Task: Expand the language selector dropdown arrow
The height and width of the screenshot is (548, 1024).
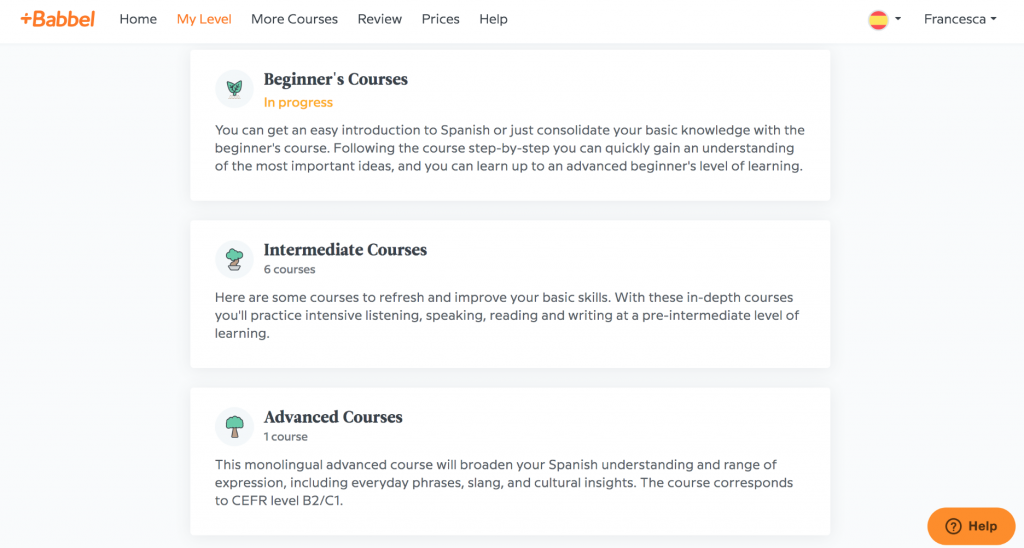Action: (x=898, y=19)
